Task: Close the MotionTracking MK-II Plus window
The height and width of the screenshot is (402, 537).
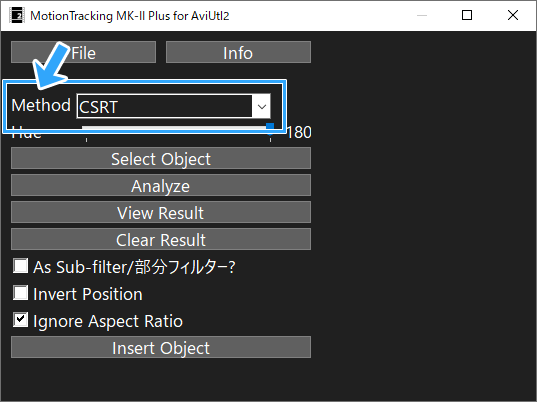Action: [513, 16]
